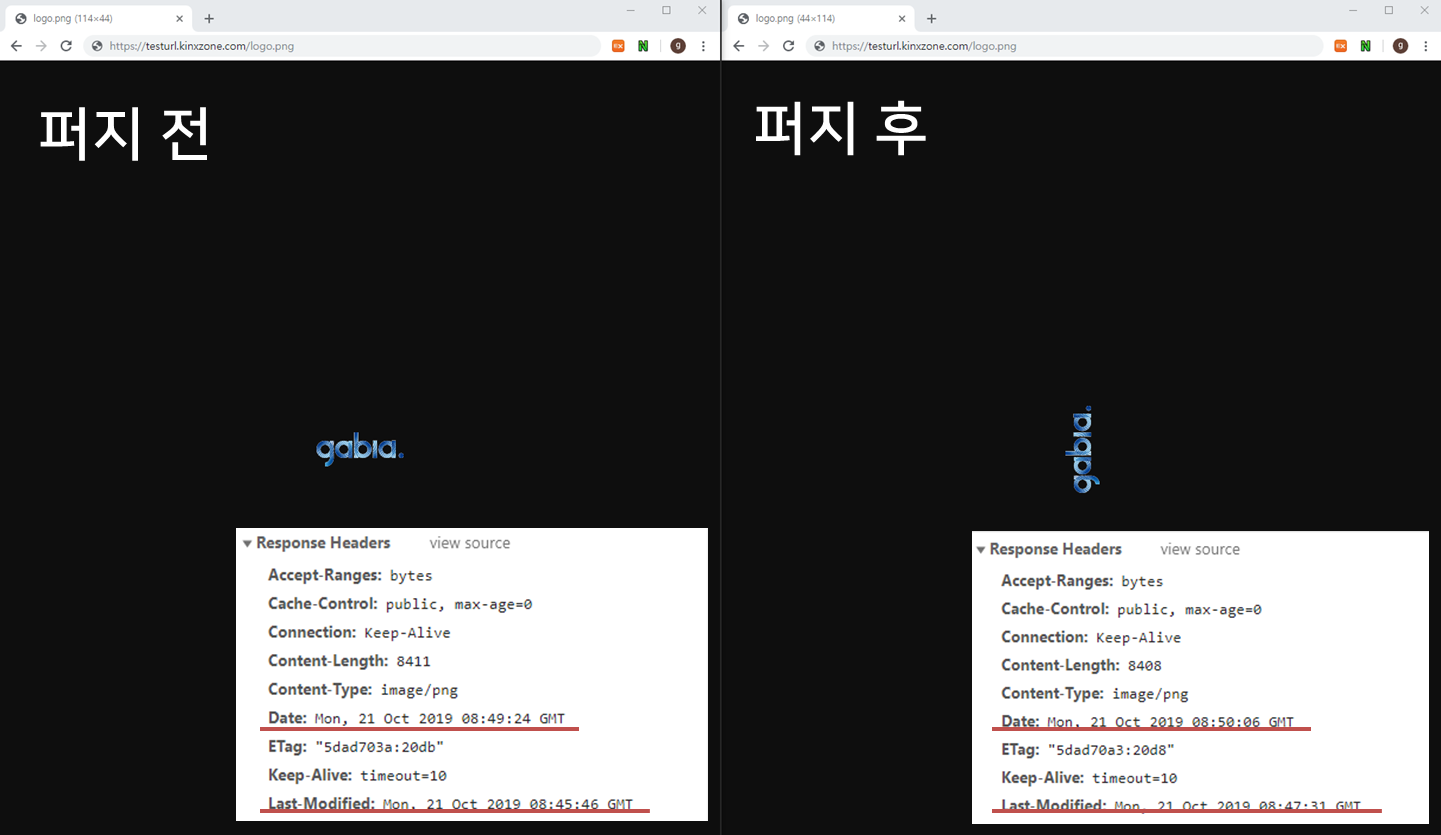Click Cache-Control value in right panel
The width and height of the screenshot is (1441, 835).
point(1189,609)
